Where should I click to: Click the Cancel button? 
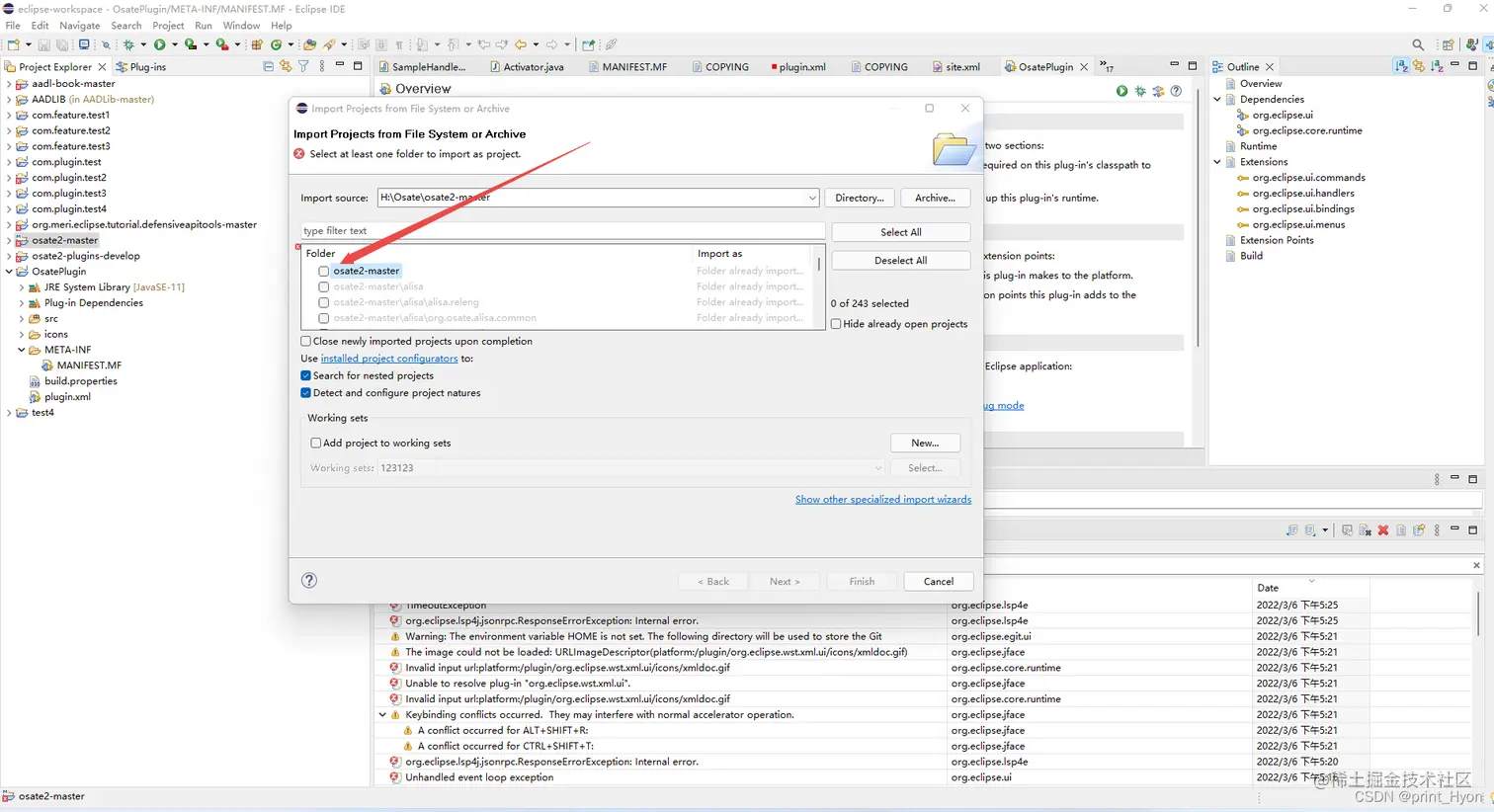click(x=939, y=582)
